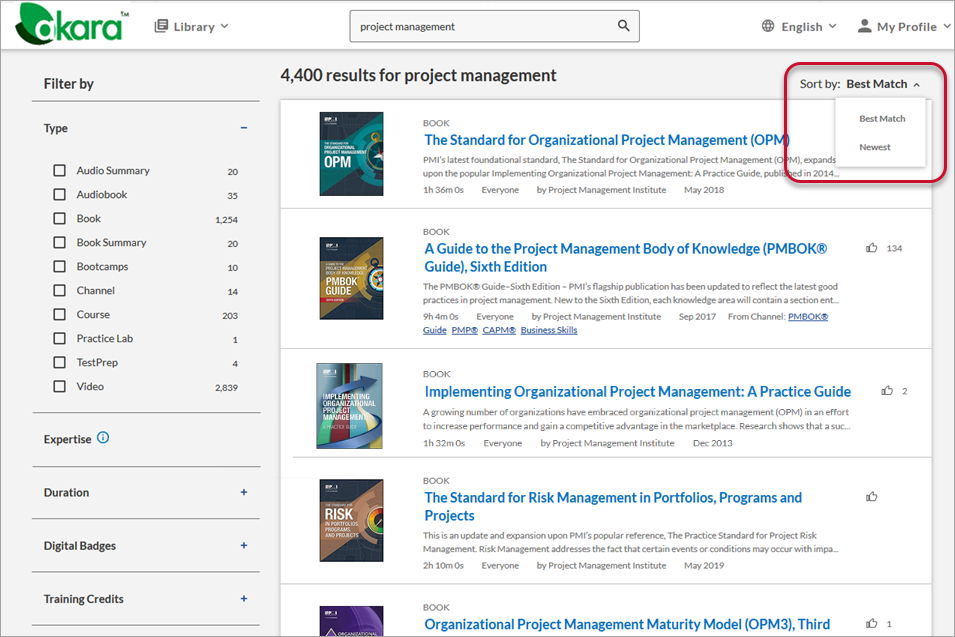The width and height of the screenshot is (955, 637).
Task: Click the search magnifier icon
Action: pos(624,27)
